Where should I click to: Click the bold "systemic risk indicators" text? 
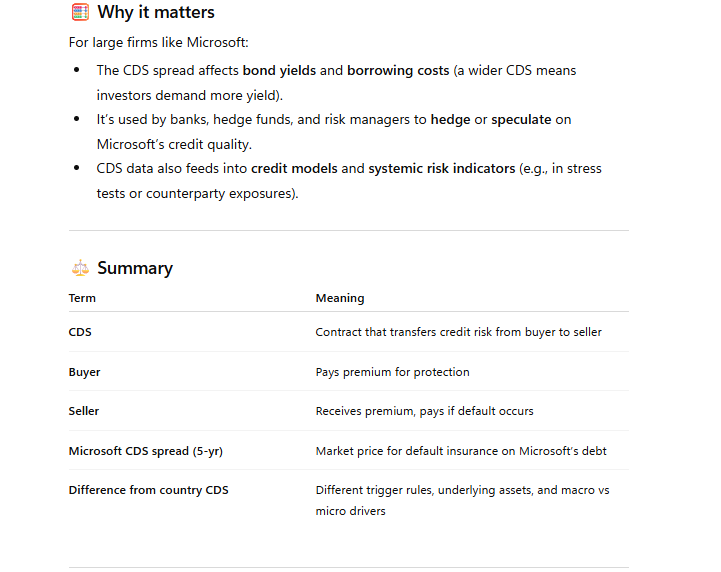pos(441,169)
